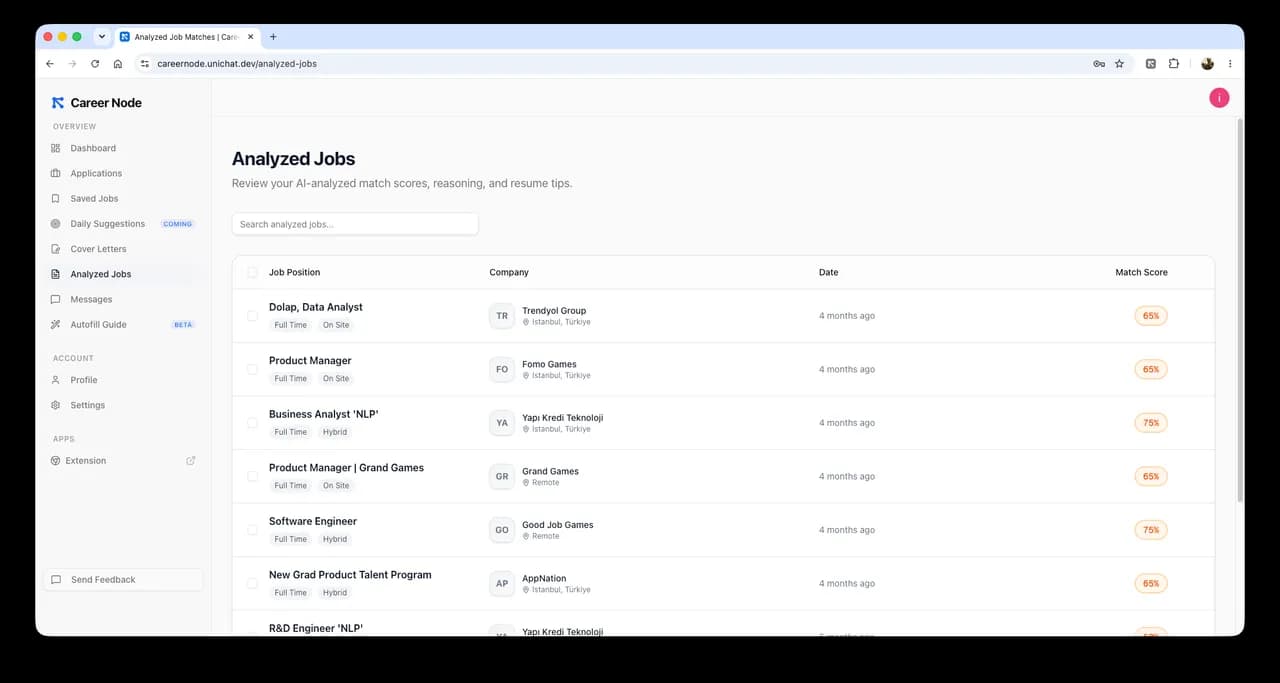
Task: Click the Cover Letters document icon
Action: (56, 249)
